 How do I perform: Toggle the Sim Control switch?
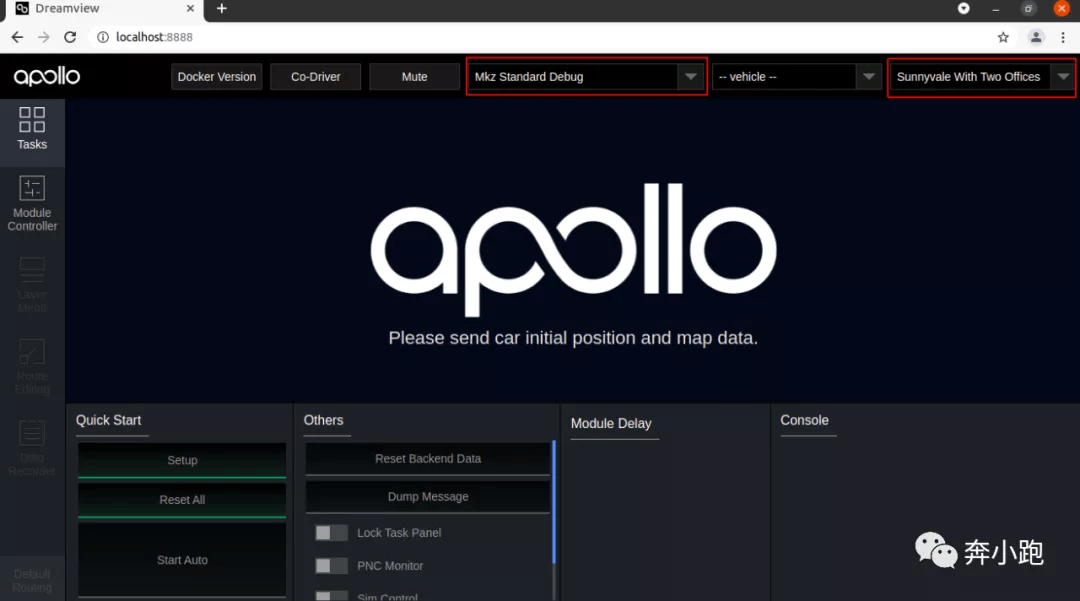[331, 596]
